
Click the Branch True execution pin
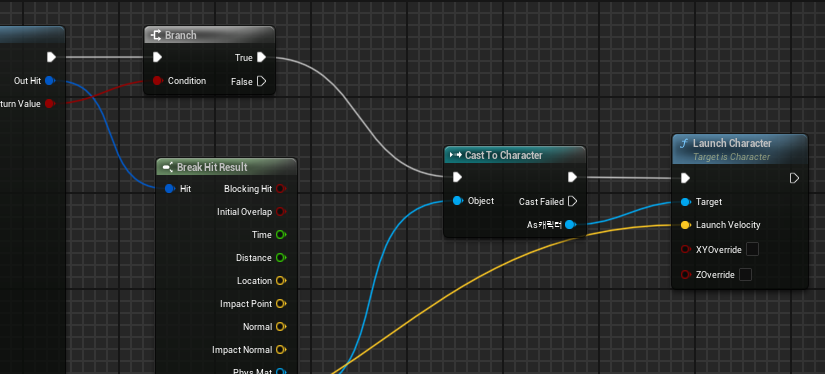click(261, 57)
